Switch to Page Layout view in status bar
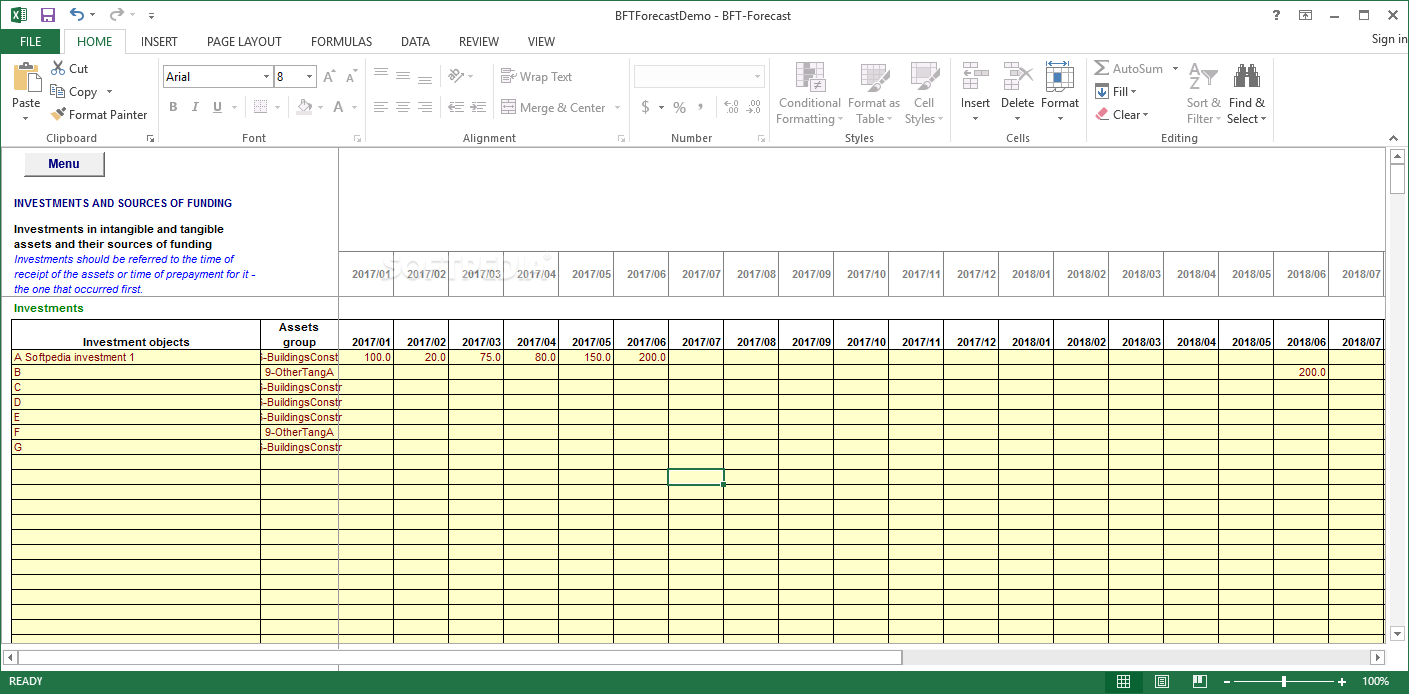Screen dimensions: 1409x694 1162,682
